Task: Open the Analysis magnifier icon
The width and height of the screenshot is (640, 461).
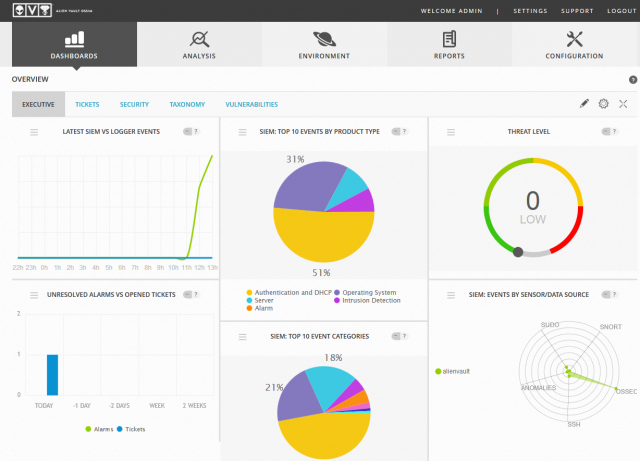Action: [x=199, y=39]
